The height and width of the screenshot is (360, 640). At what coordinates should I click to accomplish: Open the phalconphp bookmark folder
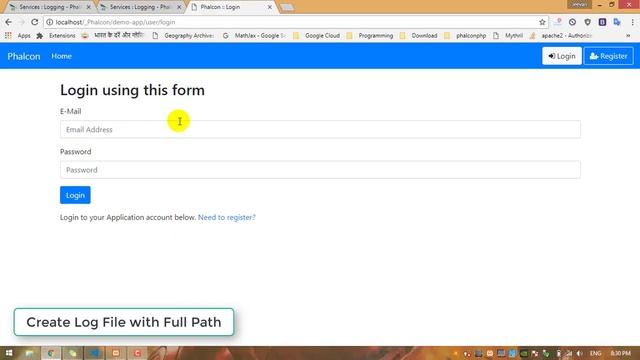pos(465,36)
